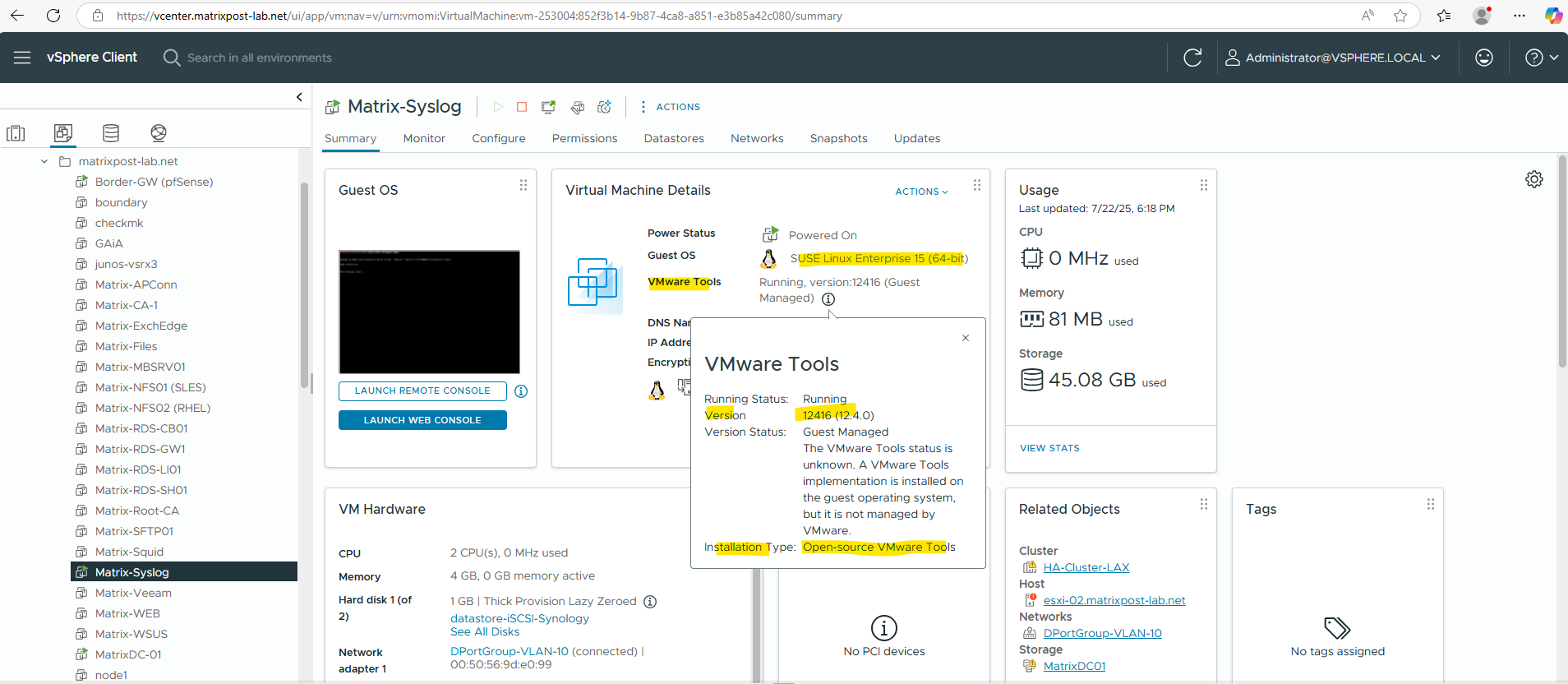Click Related Objects card drag handle

(1204, 504)
